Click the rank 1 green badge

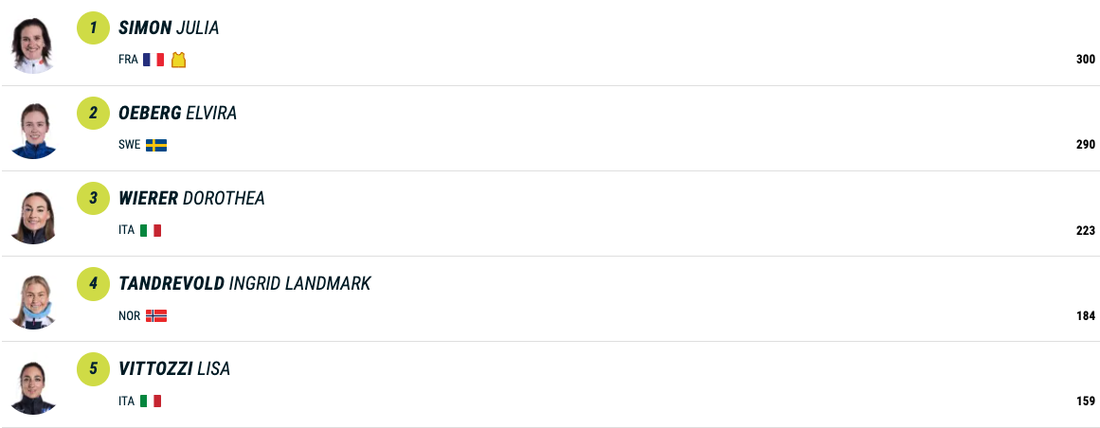(93, 28)
